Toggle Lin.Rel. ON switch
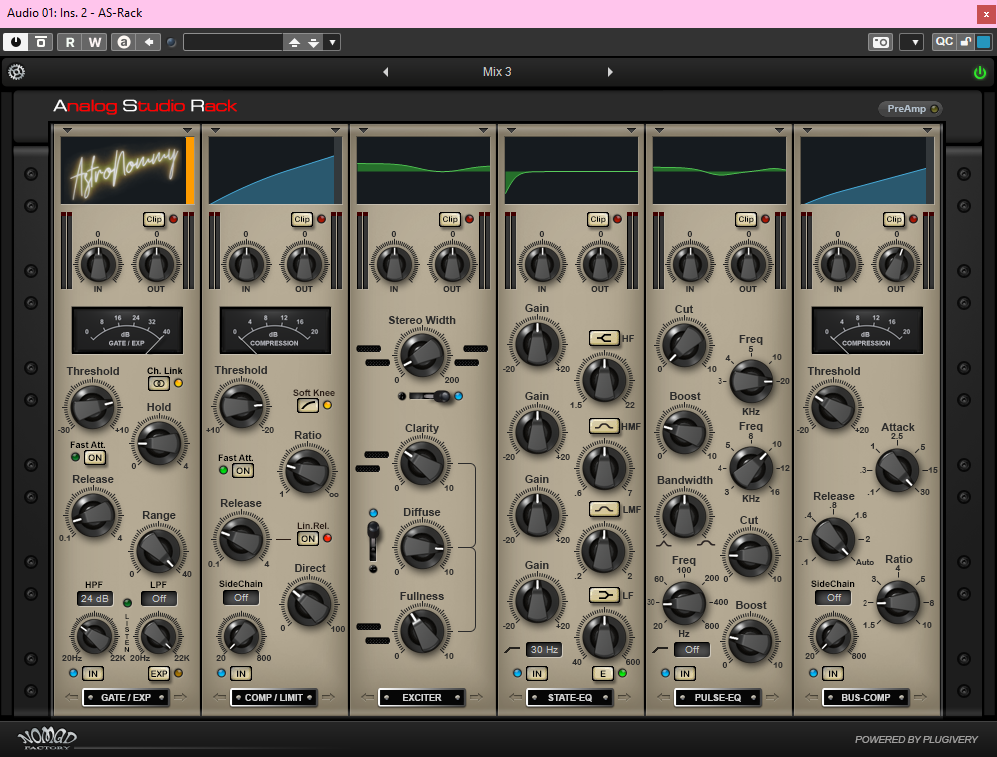The image size is (997, 757). pyautogui.click(x=308, y=538)
